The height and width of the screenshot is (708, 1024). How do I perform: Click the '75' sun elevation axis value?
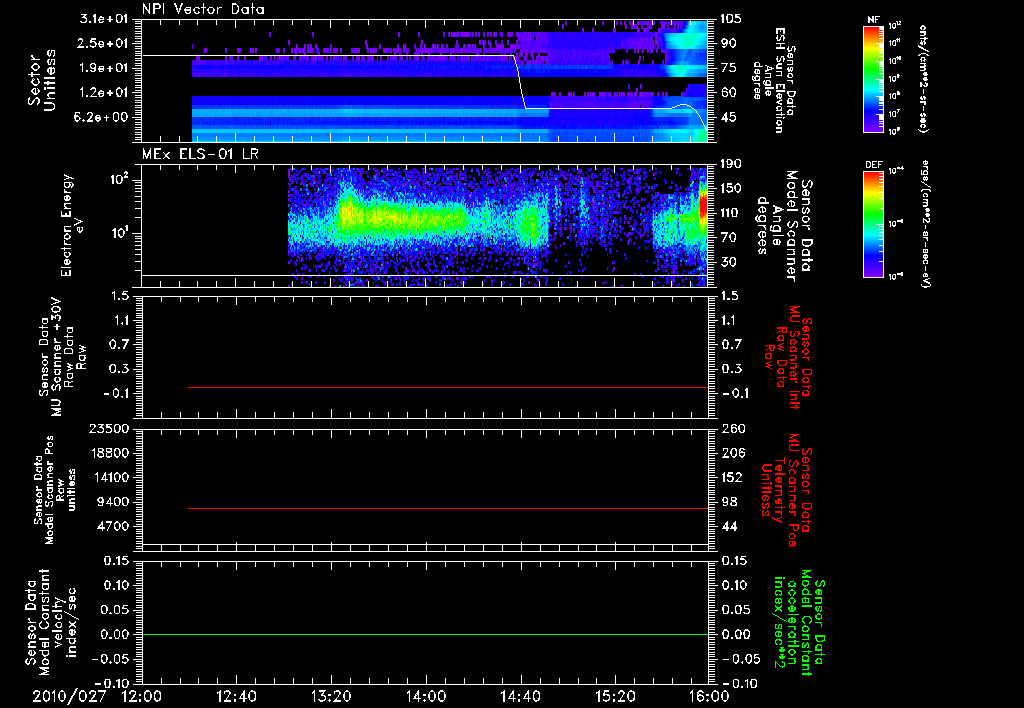tap(728, 68)
